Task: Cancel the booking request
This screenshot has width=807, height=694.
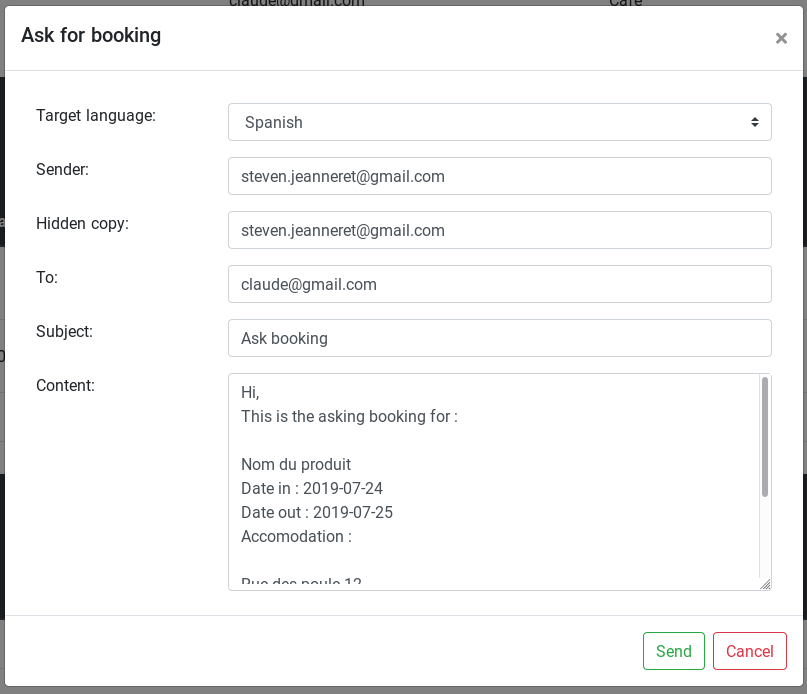Action: point(749,651)
